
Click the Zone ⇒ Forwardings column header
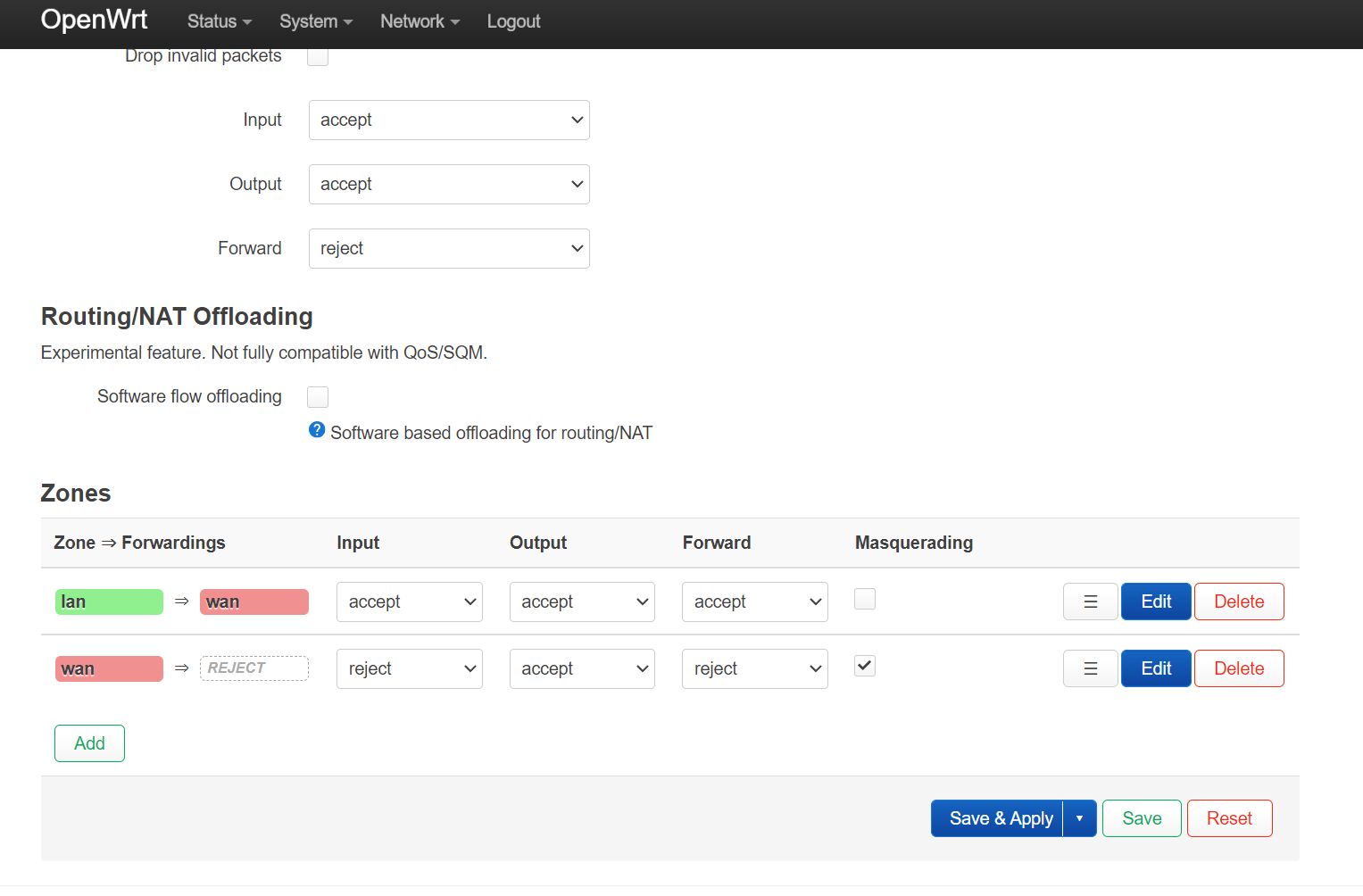(x=139, y=543)
